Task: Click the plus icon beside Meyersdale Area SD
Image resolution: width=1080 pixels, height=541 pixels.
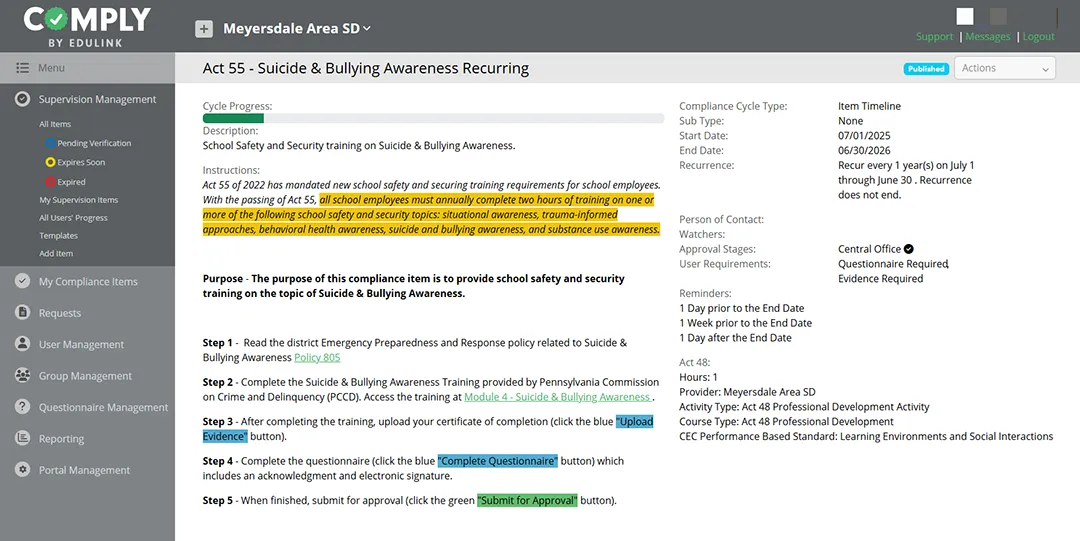Action: (204, 29)
